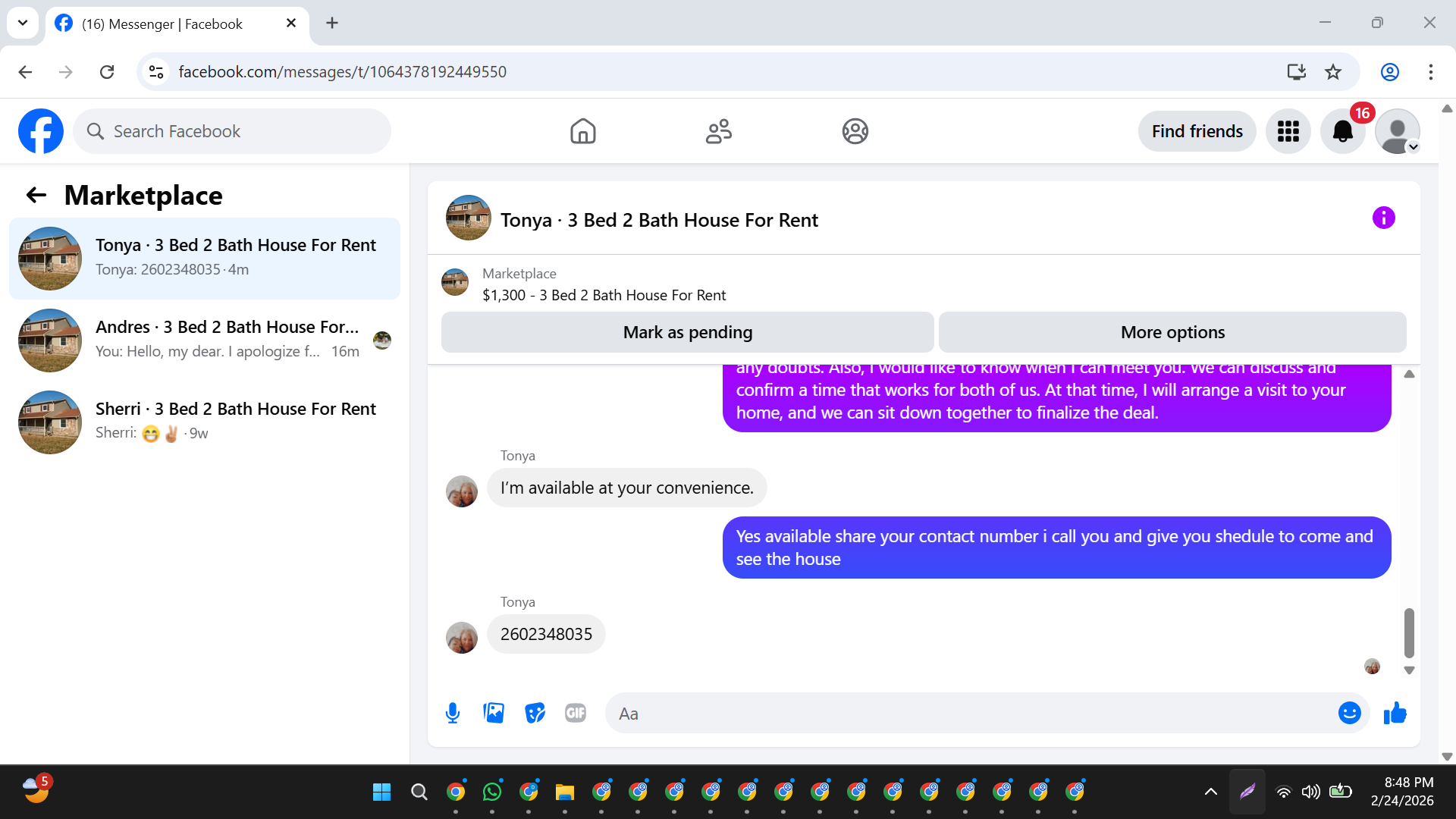Click Mark as pending button
The width and height of the screenshot is (1456, 819).
(687, 332)
